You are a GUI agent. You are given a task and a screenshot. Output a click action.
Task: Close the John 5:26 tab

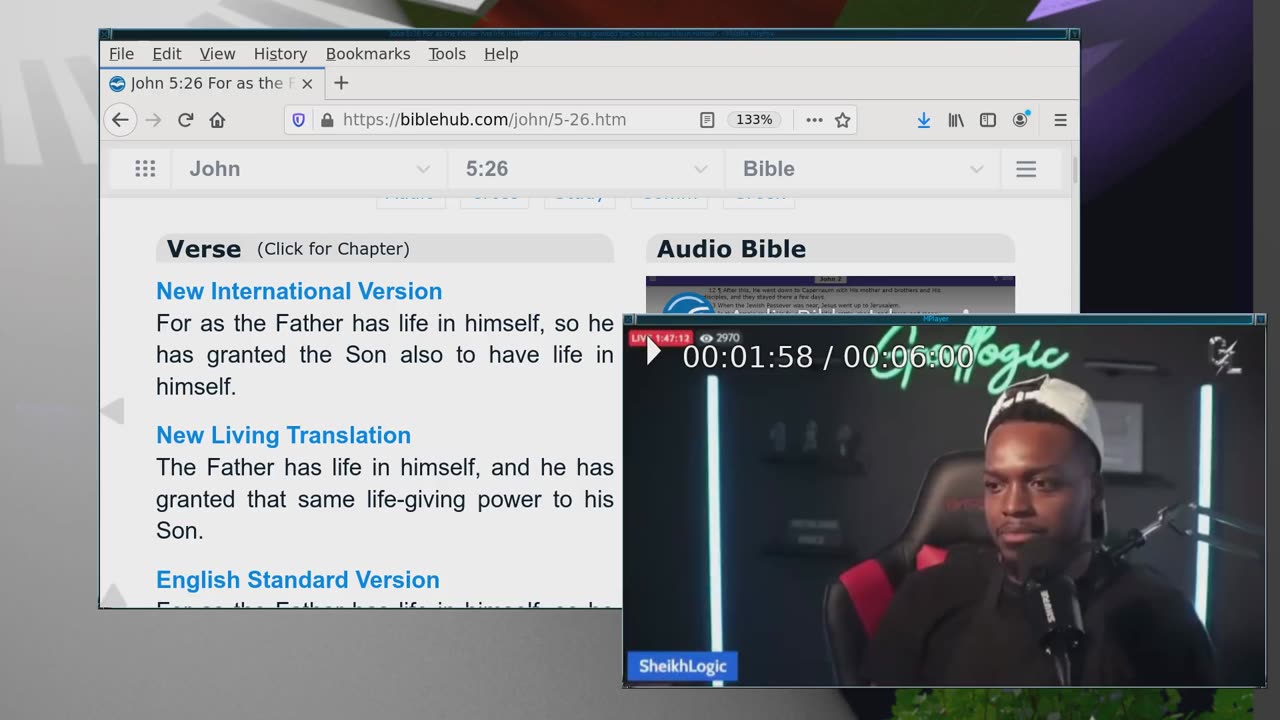[x=307, y=84]
